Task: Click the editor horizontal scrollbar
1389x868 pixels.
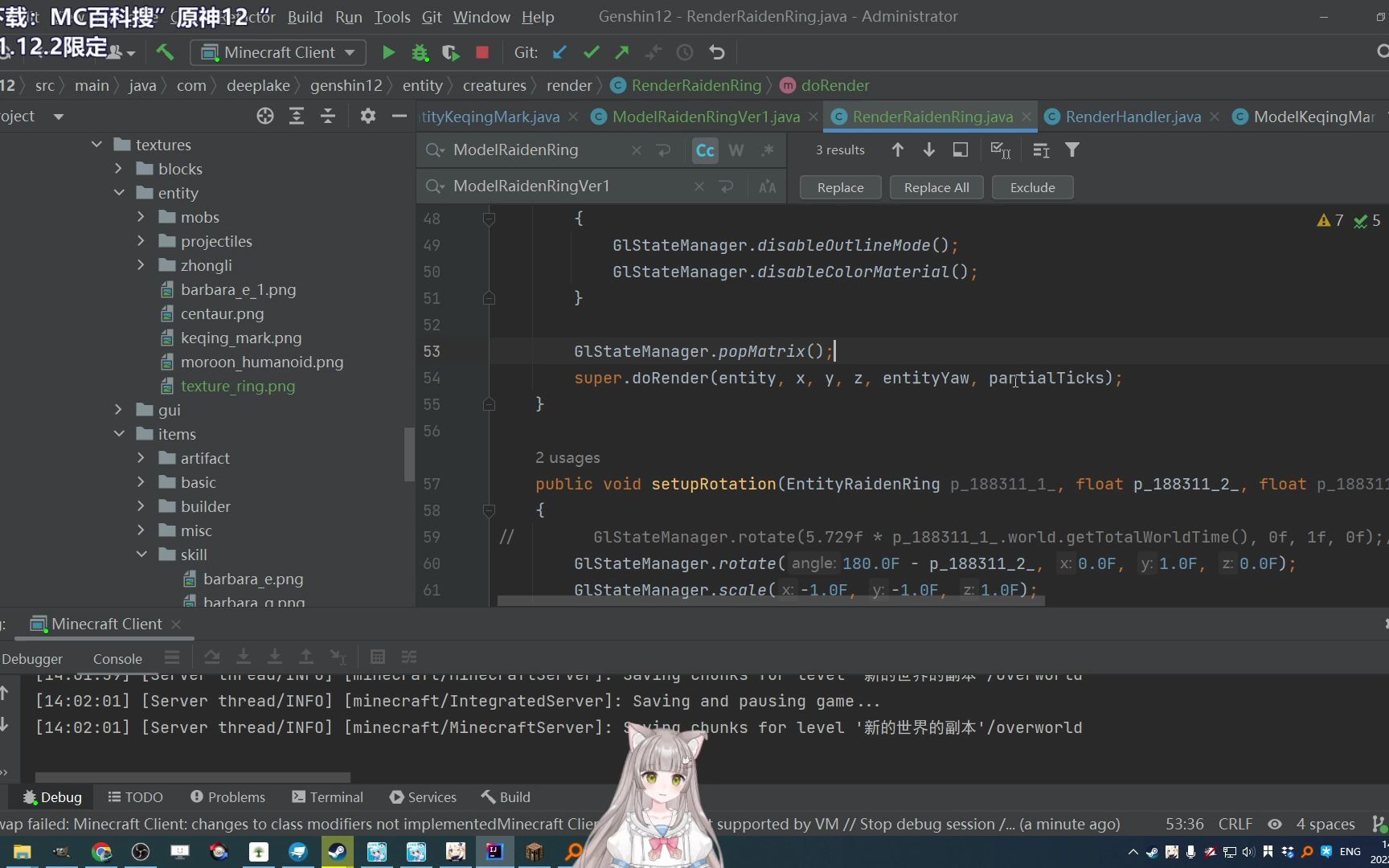Action: [771, 600]
